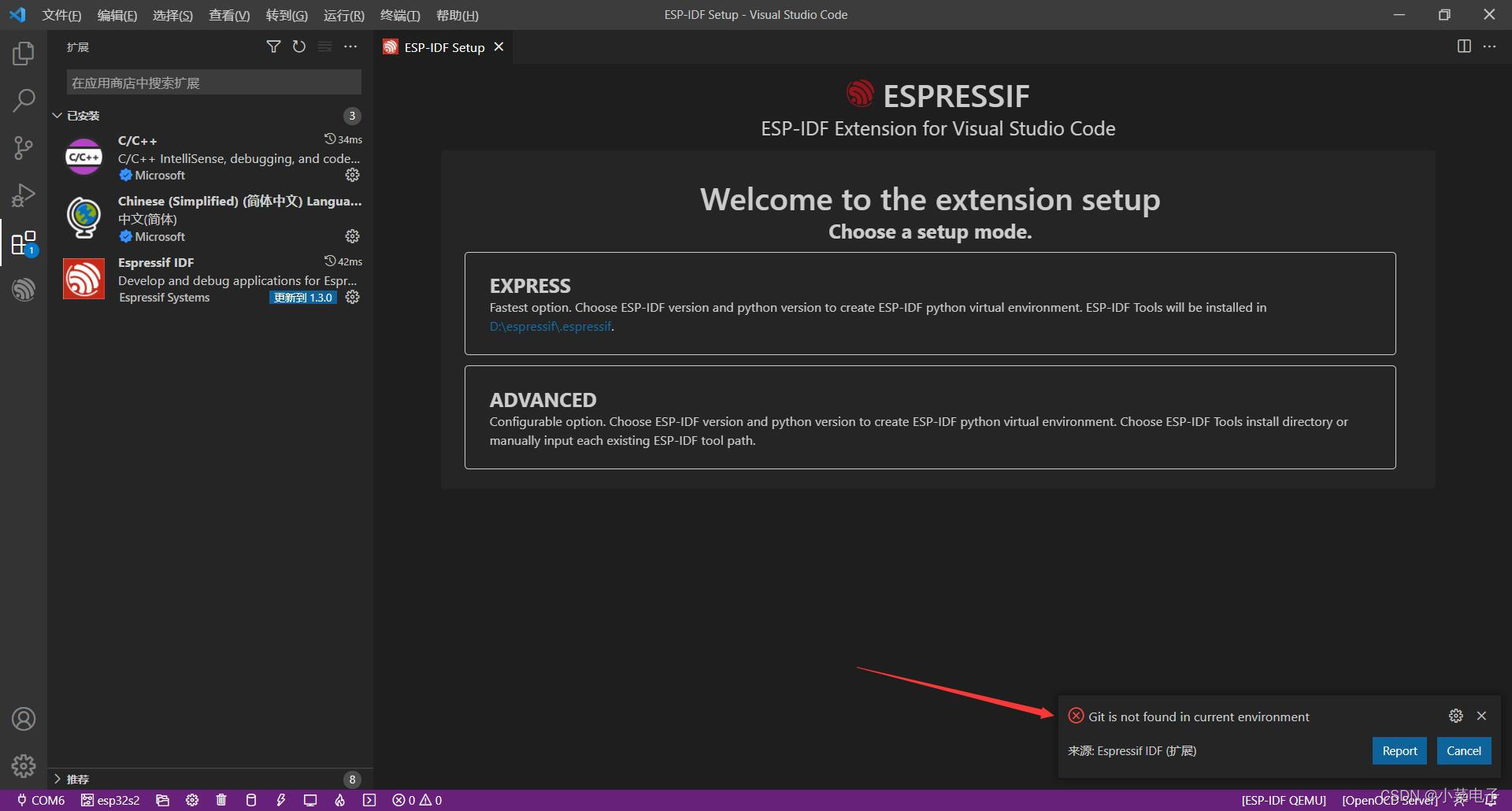Open the Accounts menu icon
Screen dimensions: 1512x811
[x=24, y=719]
